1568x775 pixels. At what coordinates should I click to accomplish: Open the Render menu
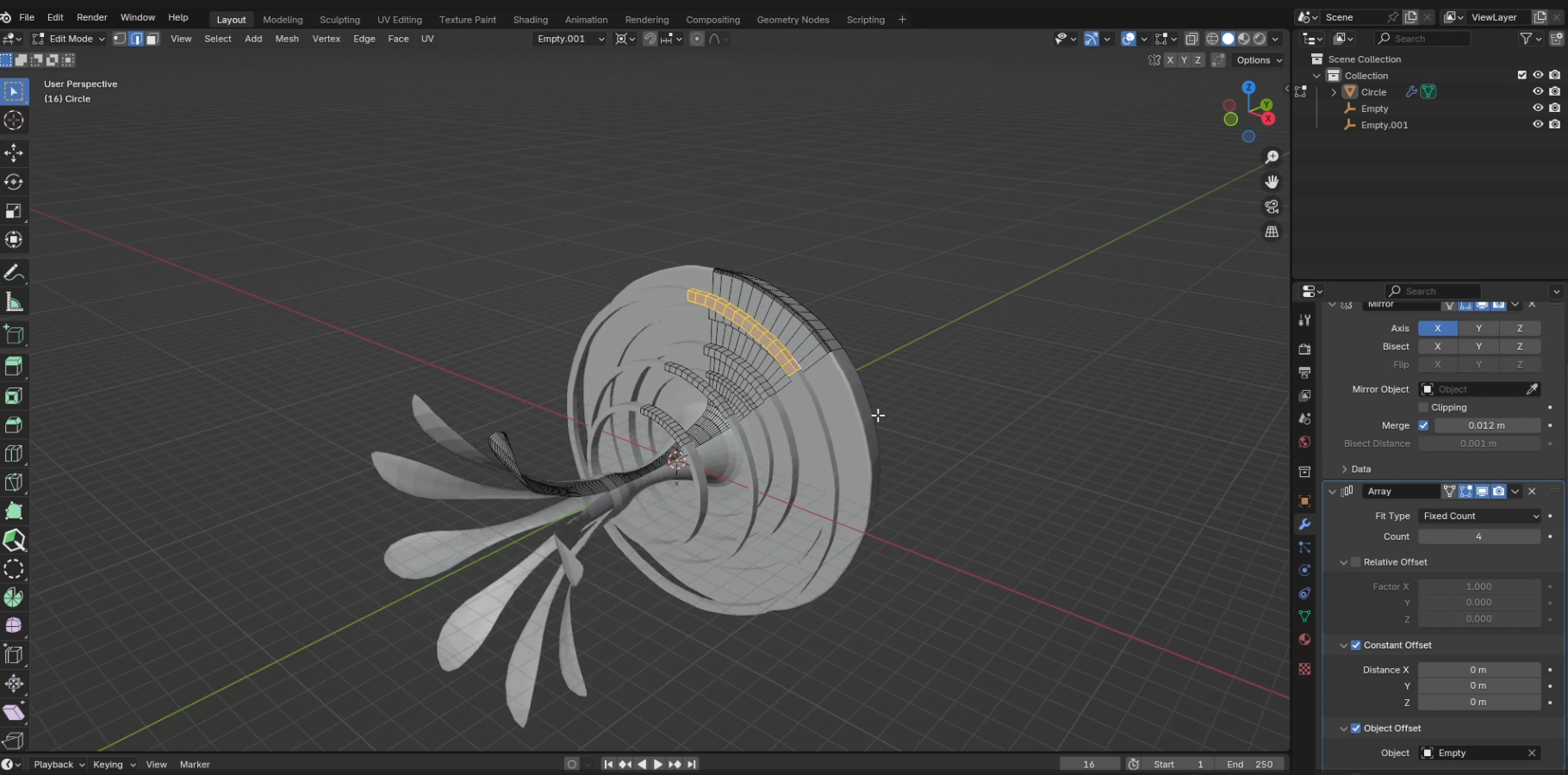point(92,17)
